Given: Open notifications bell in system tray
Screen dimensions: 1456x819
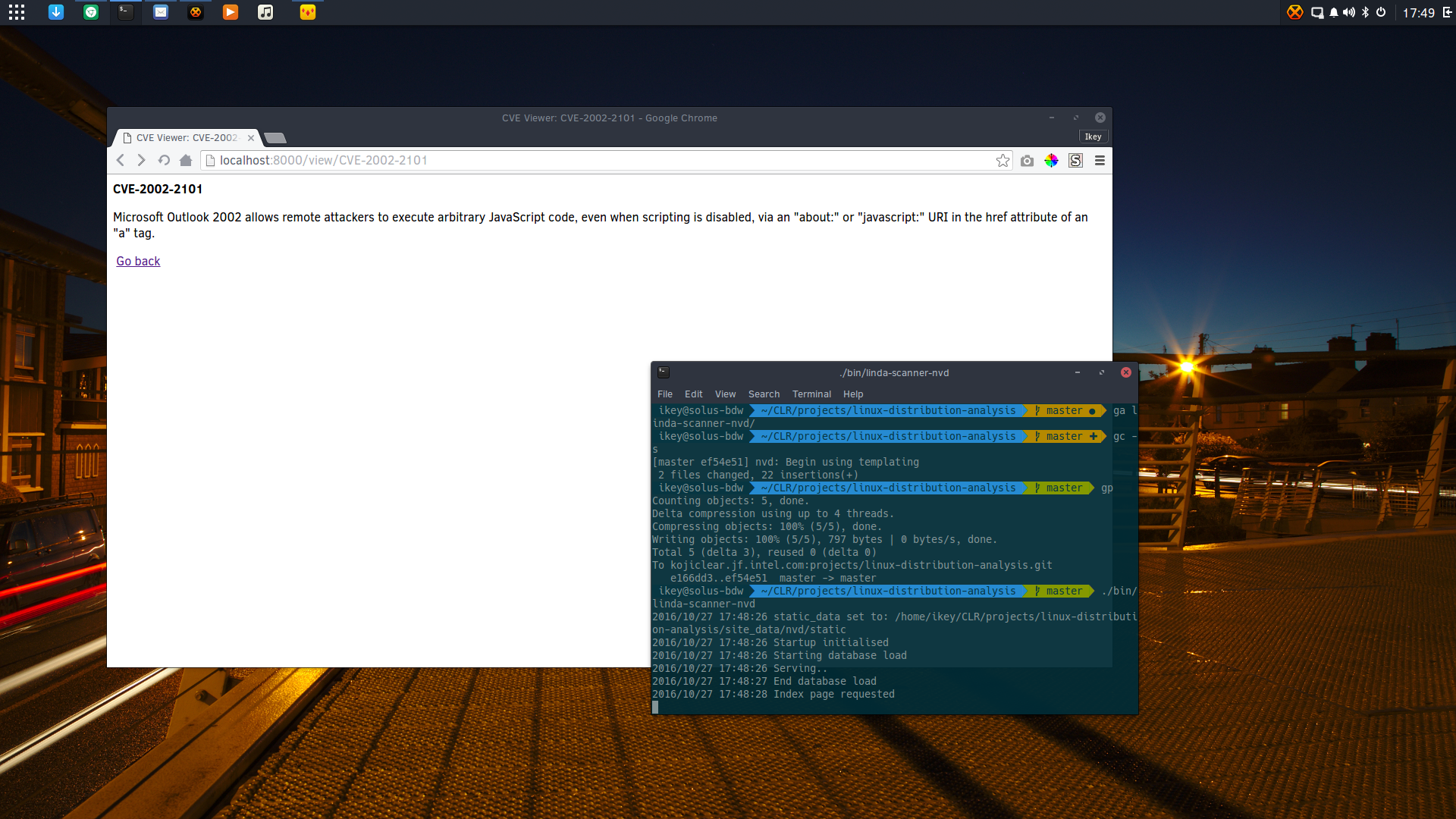Looking at the screenshot, I should (1334, 12).
